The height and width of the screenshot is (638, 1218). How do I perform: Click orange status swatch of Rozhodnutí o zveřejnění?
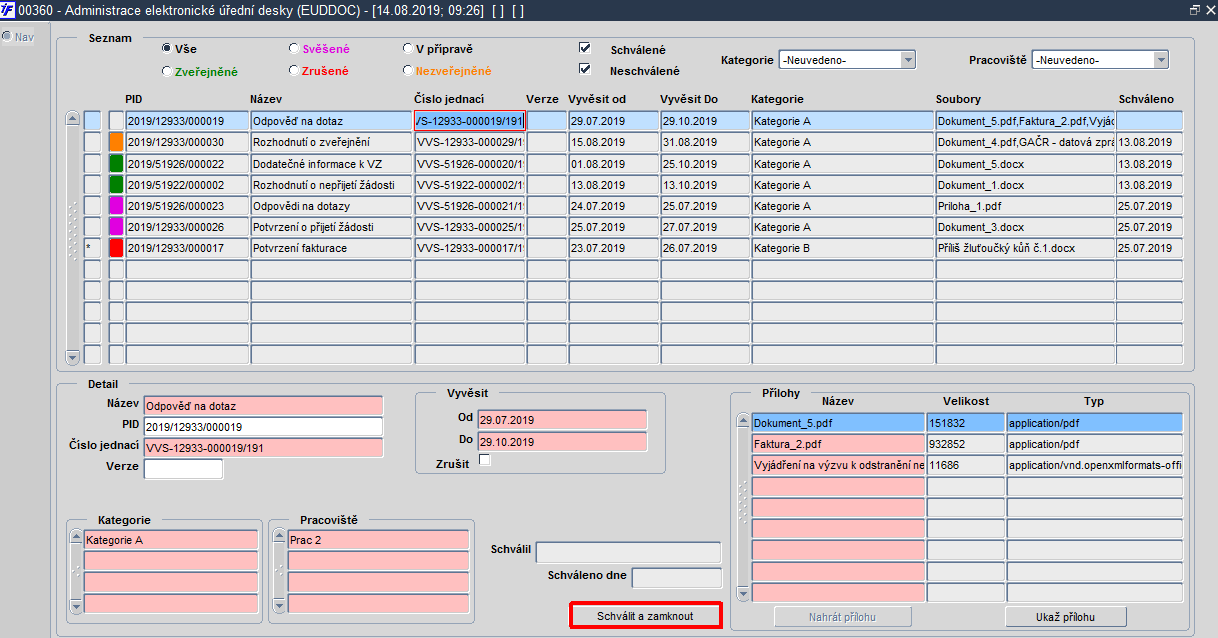tap(116, 142)
